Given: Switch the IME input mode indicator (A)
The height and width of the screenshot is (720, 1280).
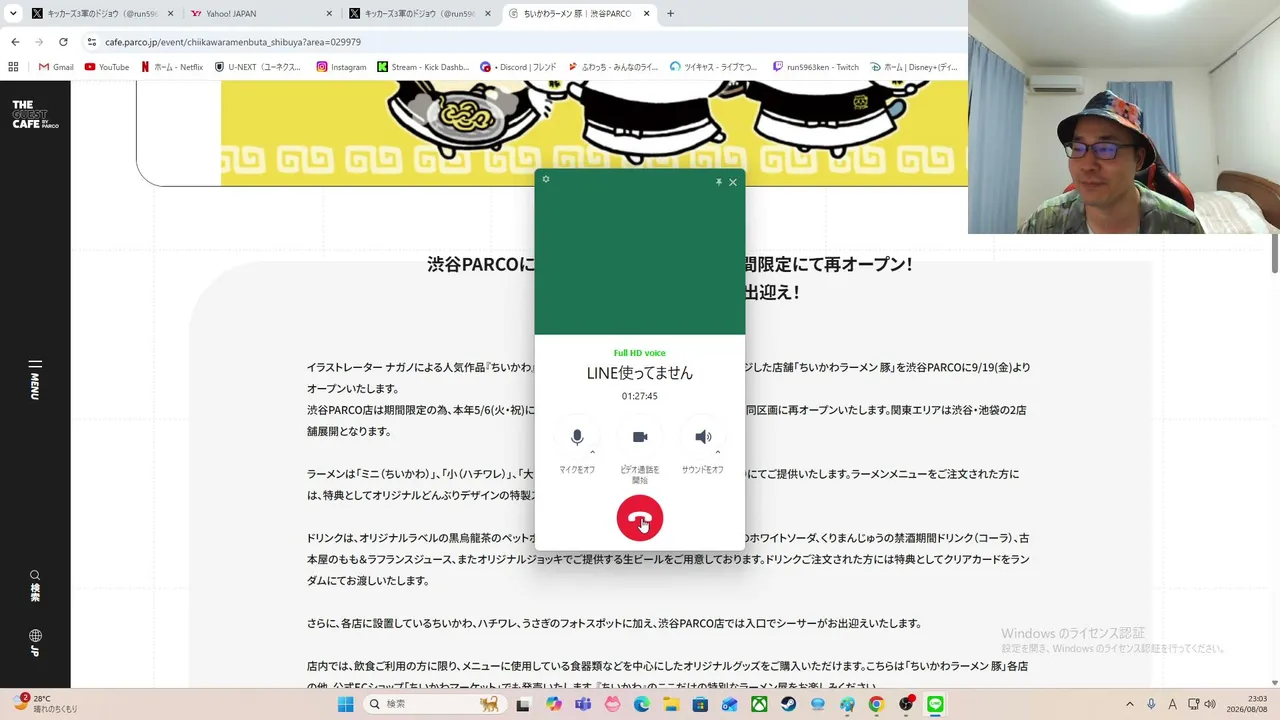Looking at the screenshot, I should [x=1173, y=704].
